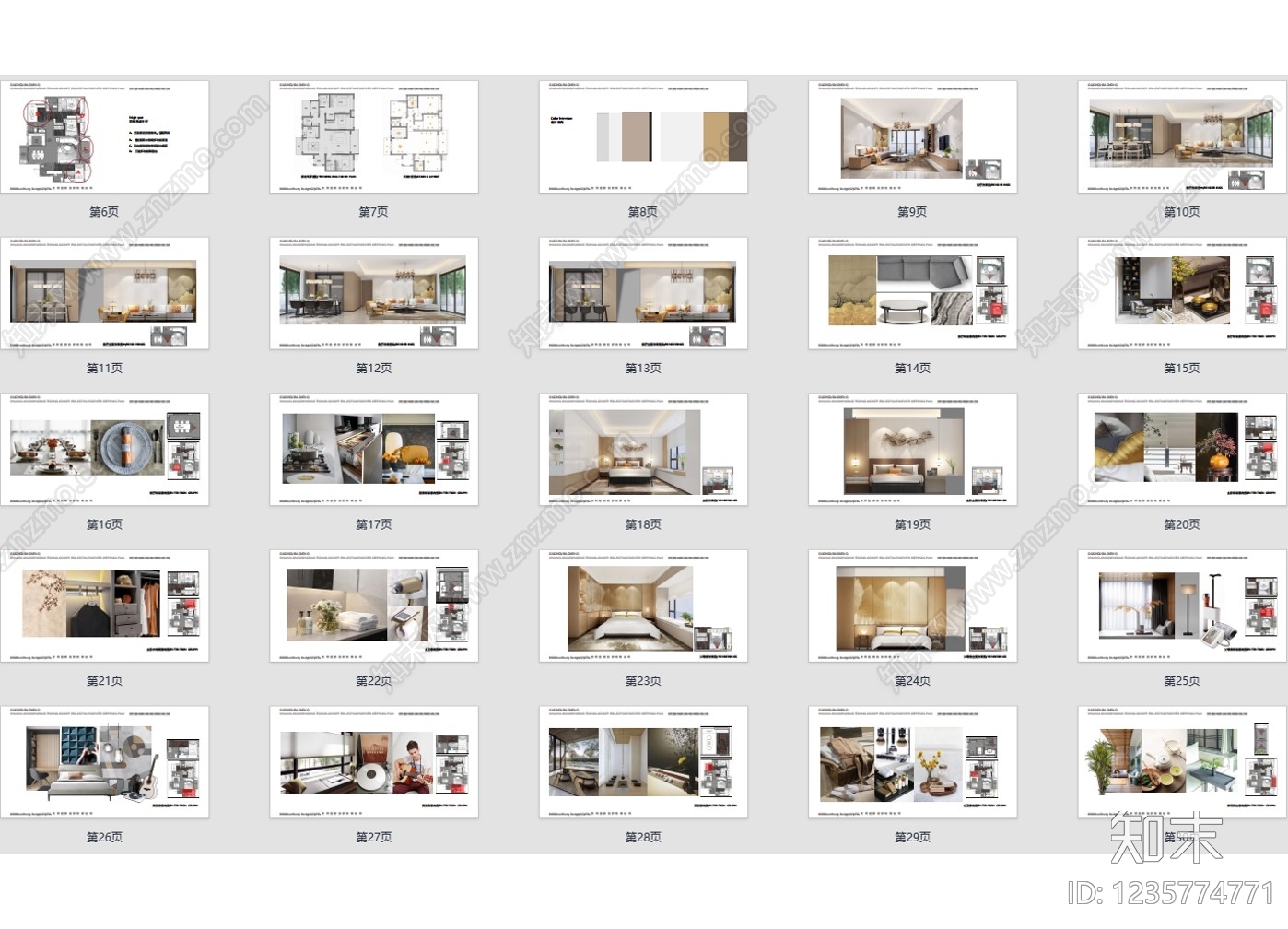Click the "第7页" page label
This screenshot has height=929, width=1288.
point(373,212)
